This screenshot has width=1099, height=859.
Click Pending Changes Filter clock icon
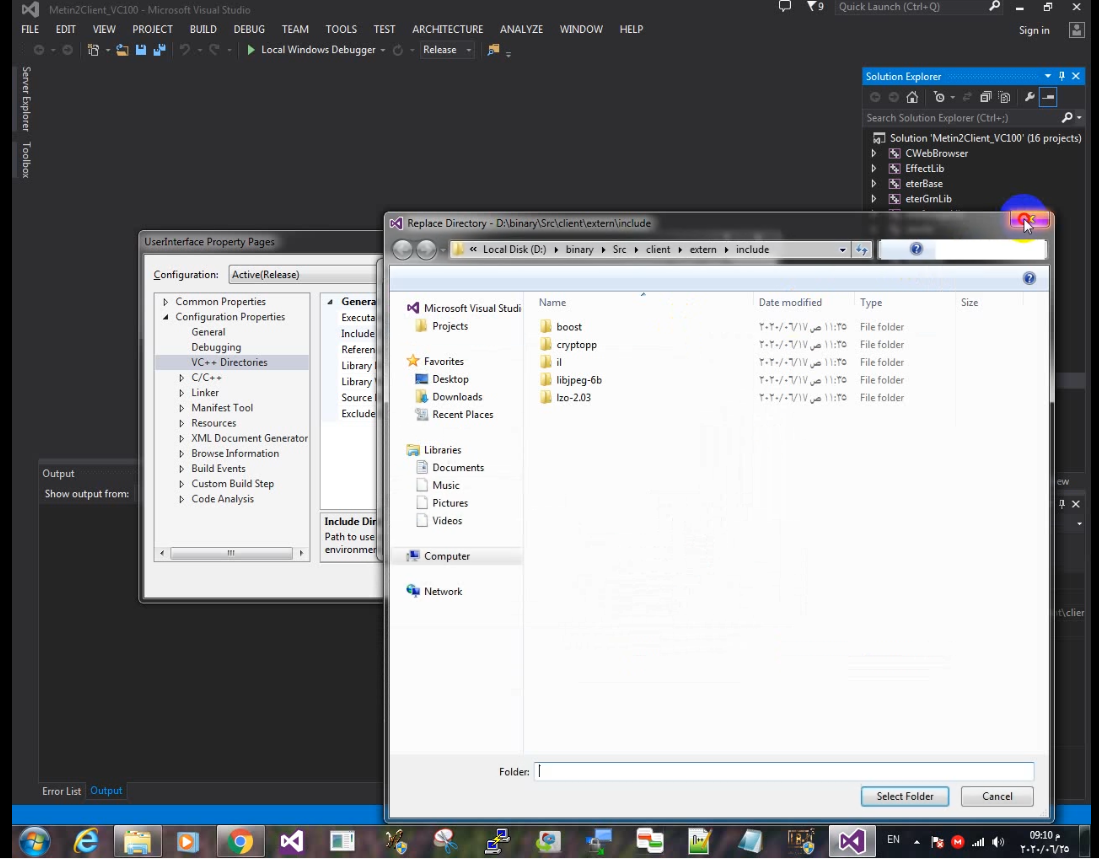click(x=939, y=97)
